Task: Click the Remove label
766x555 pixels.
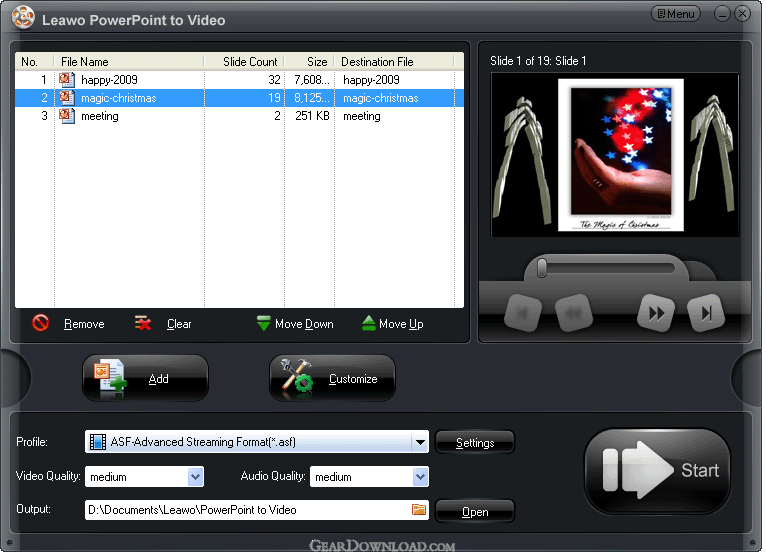Action: pyautogui.click(x=84, y=325)
